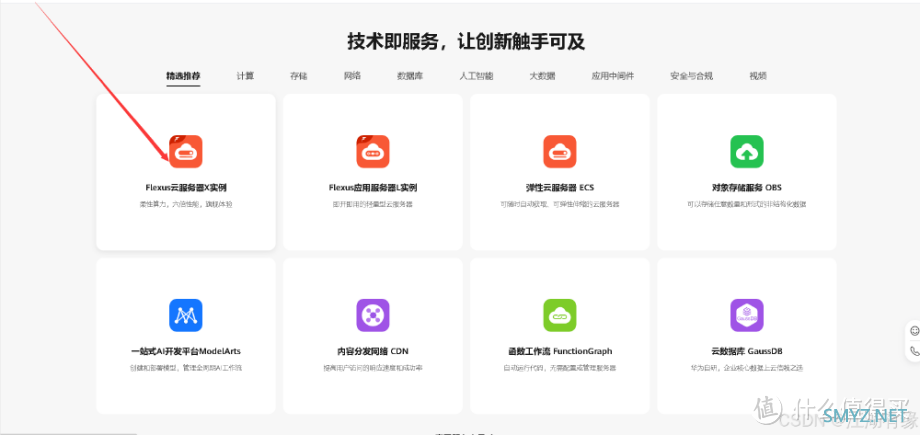Switch to the 应用中间件 tab
Viewport: 920px width, 435px height.
tap(613, 76)
